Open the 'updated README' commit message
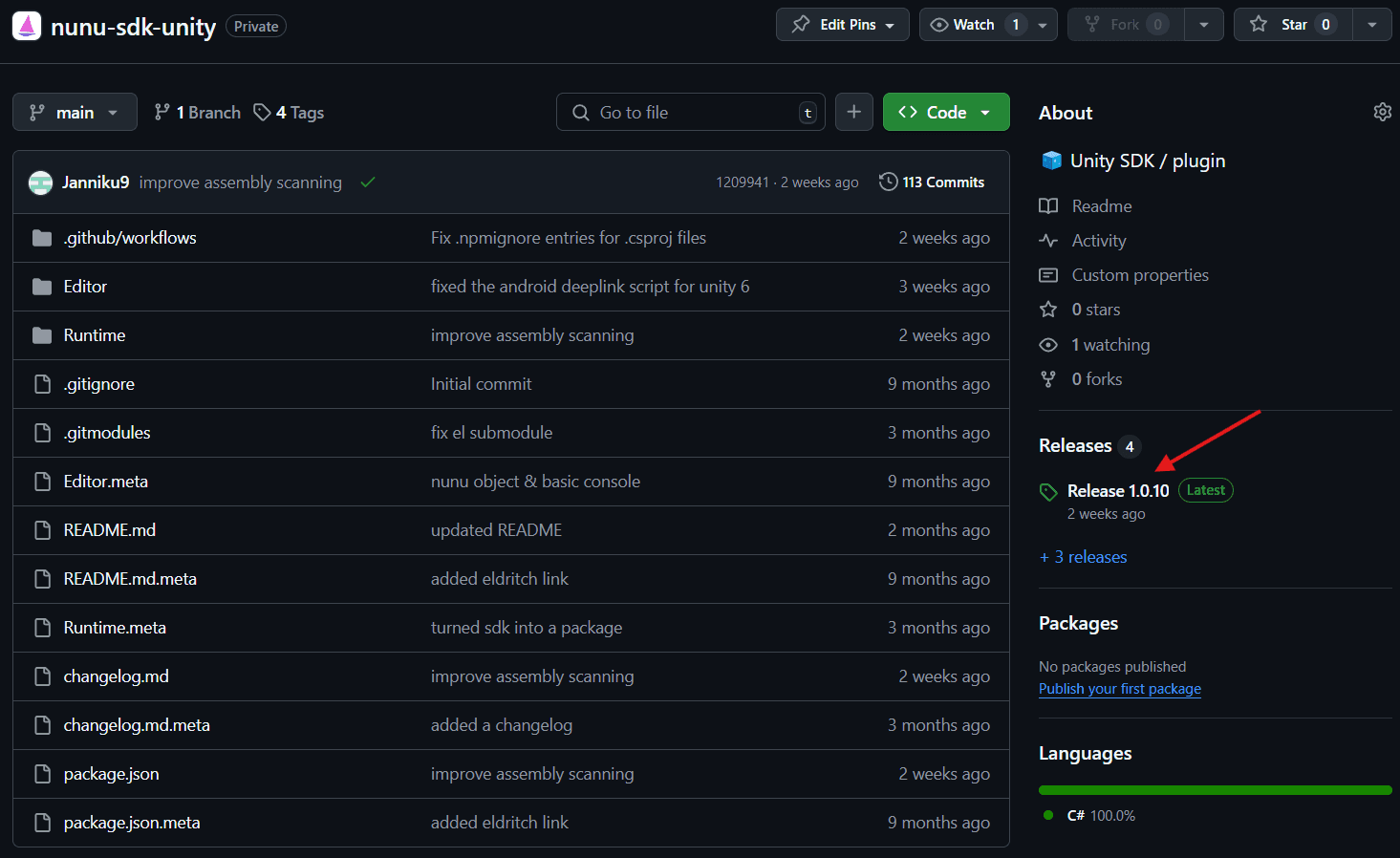 coord(496,530)
